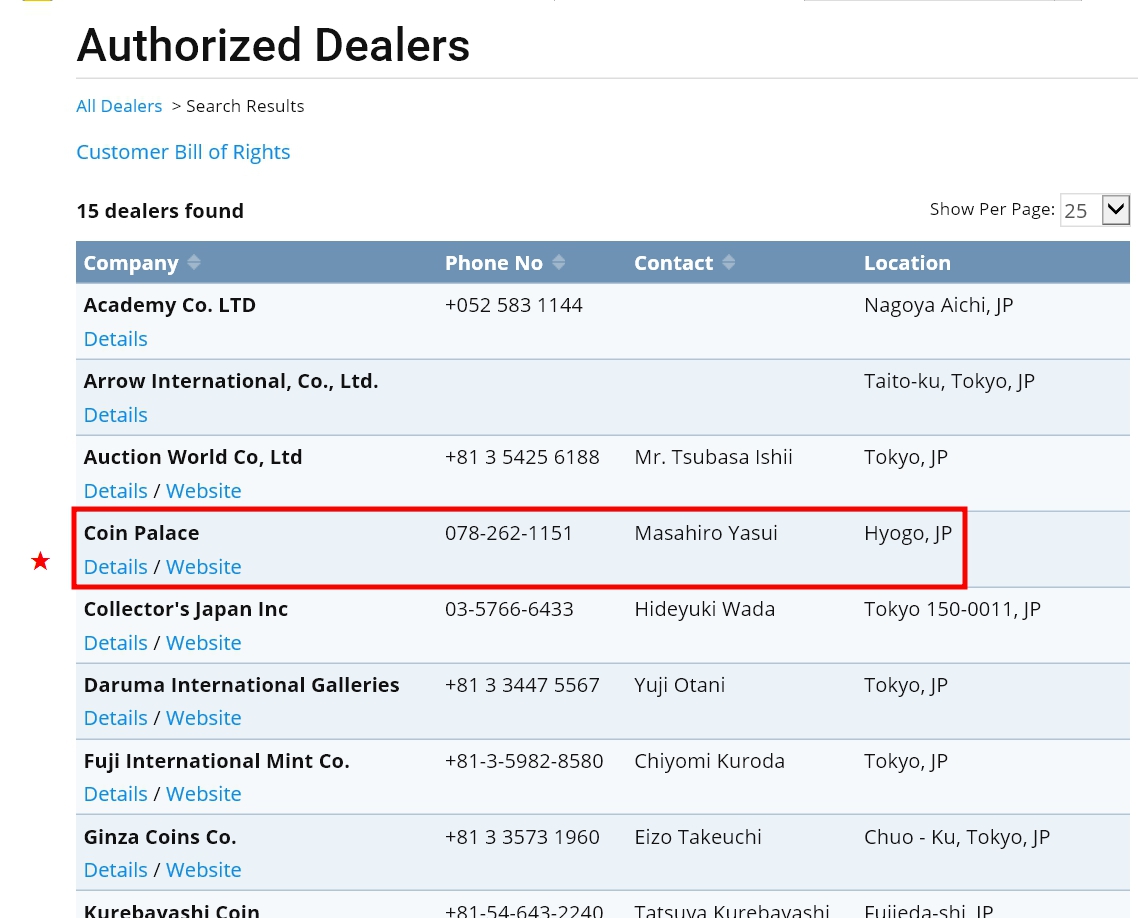Visit Collector's Japan Inc Website
This screenshot has width=1138, height=918.
click(x=203, y=643)
